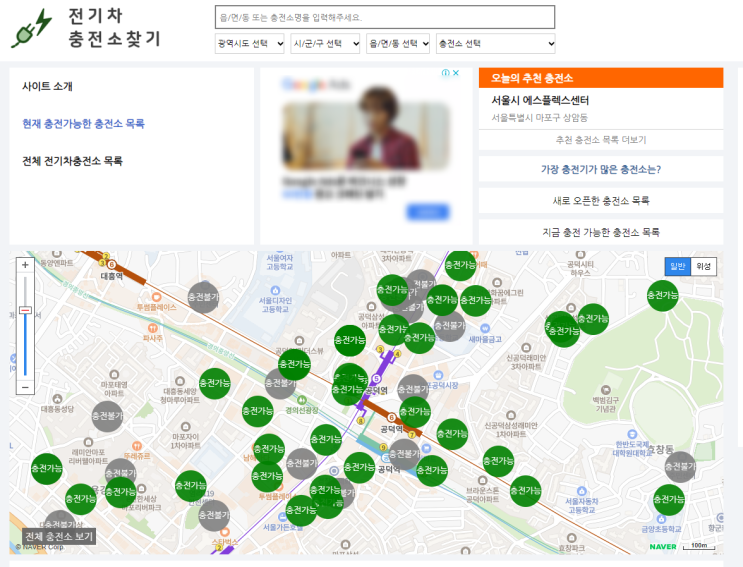The width and height of the screenshot is (743, 567).
Task: Click the ad info icon
Action: click(x=445, y=72)
